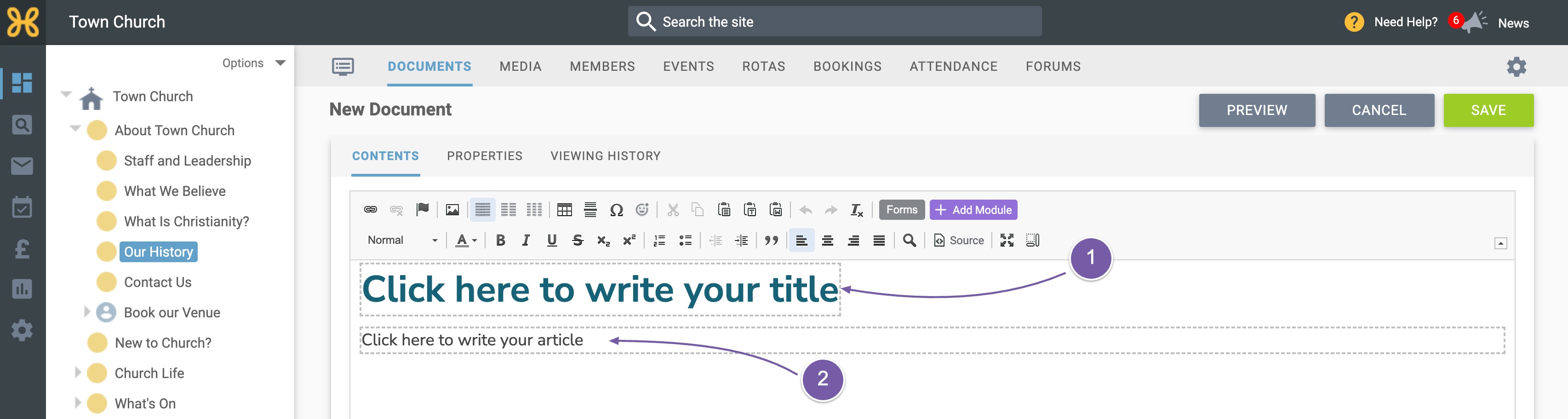Screen dimensions: 1568x419
Task: Insert a numbered list
Action: tap(659, 241)
